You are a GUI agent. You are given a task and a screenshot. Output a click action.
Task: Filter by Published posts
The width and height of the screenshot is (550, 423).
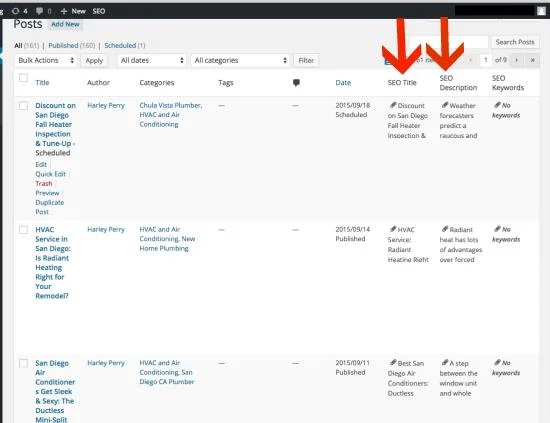(x=63, y=46)
